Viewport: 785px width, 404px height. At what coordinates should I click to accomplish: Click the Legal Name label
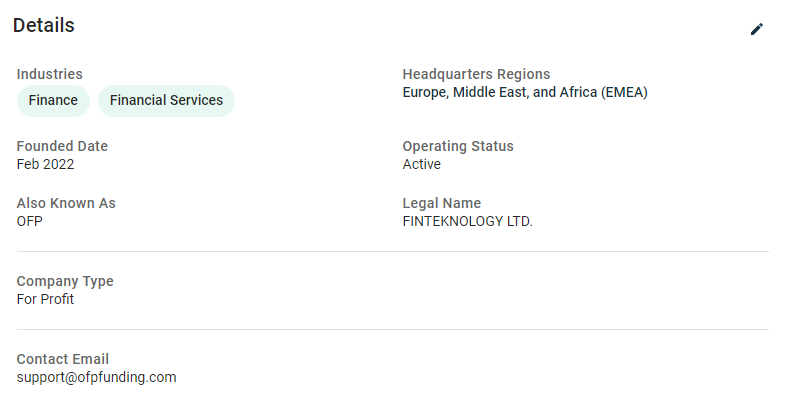[x=442, y=203]
